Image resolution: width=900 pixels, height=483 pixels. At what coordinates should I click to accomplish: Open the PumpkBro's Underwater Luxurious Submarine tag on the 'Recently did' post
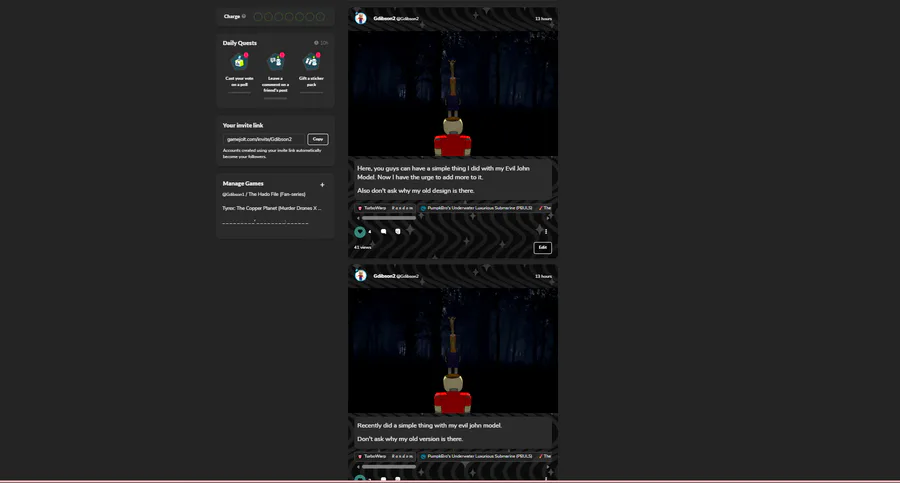pyautogui.click(x=476, y=456)
